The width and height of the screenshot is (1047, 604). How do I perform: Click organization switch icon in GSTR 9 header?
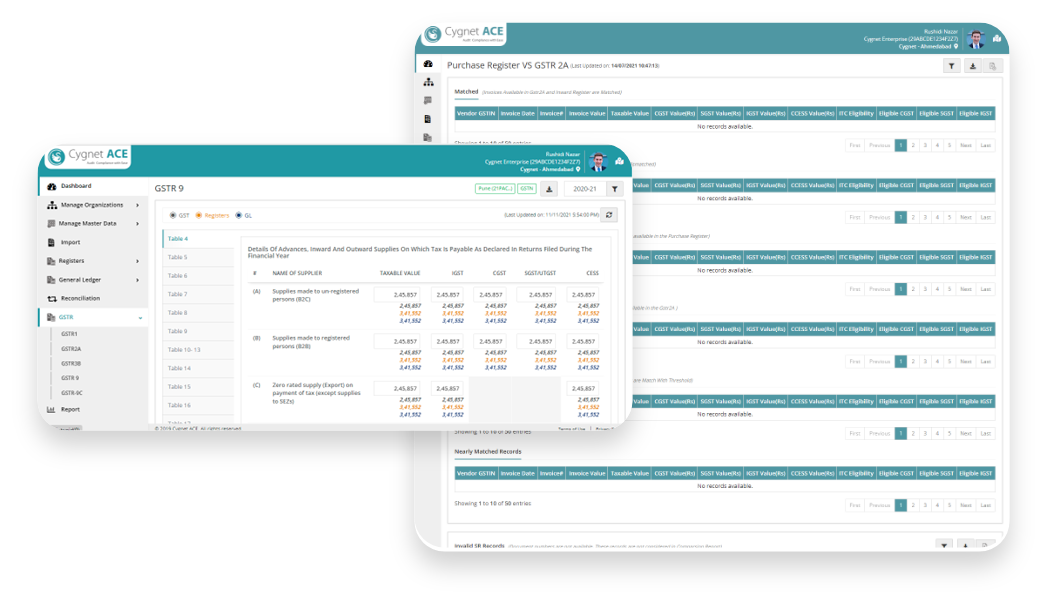pyautogui.click(x=619, y=161)
